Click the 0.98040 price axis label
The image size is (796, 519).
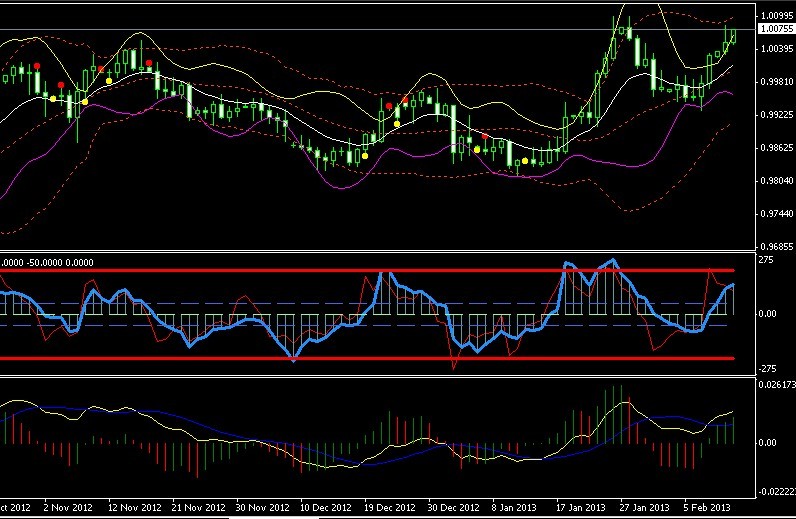point(777,181)
